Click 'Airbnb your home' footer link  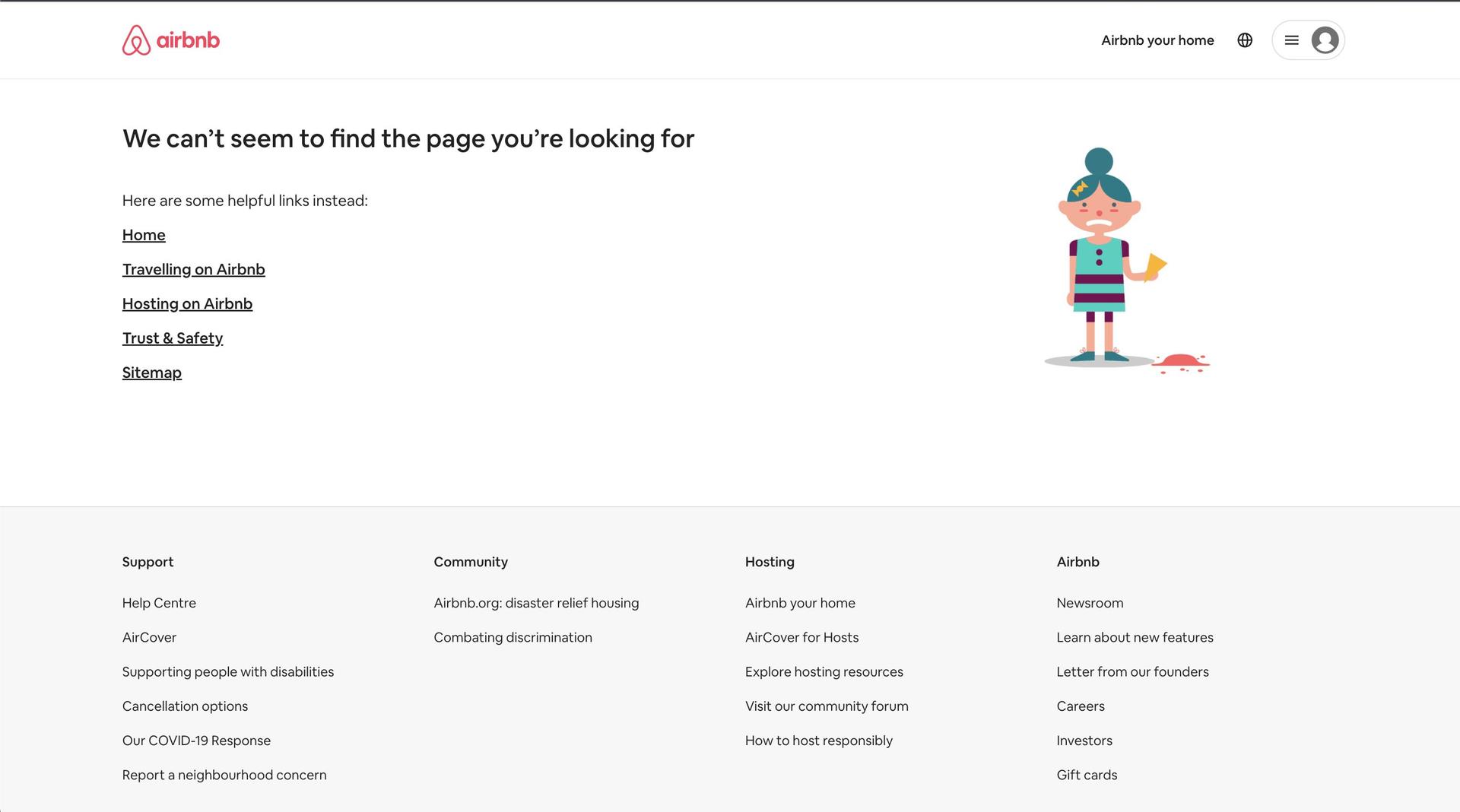click(x=800, y=603)
